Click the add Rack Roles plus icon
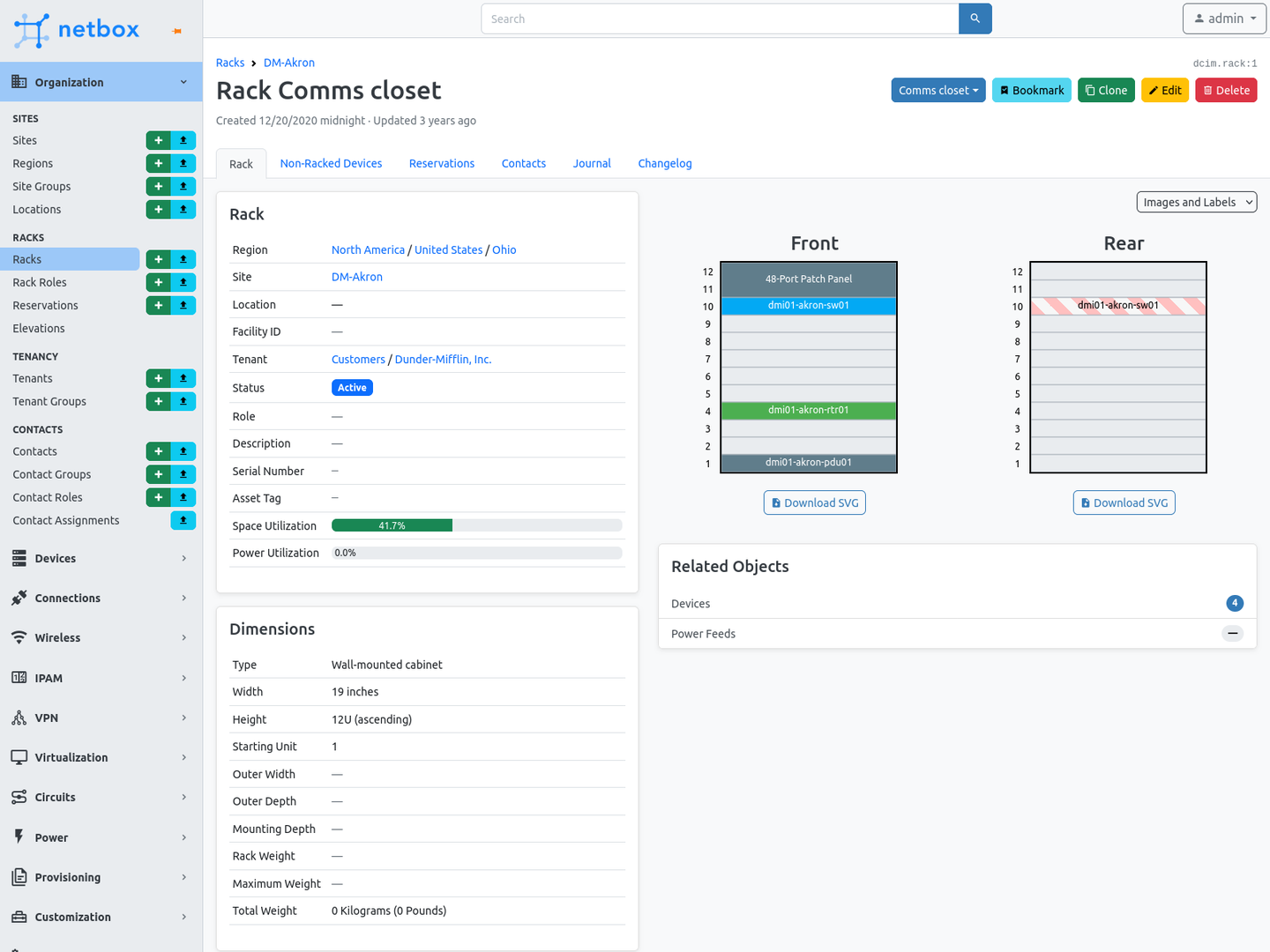The image size is (1270, 952). click(x=158, y=282)
